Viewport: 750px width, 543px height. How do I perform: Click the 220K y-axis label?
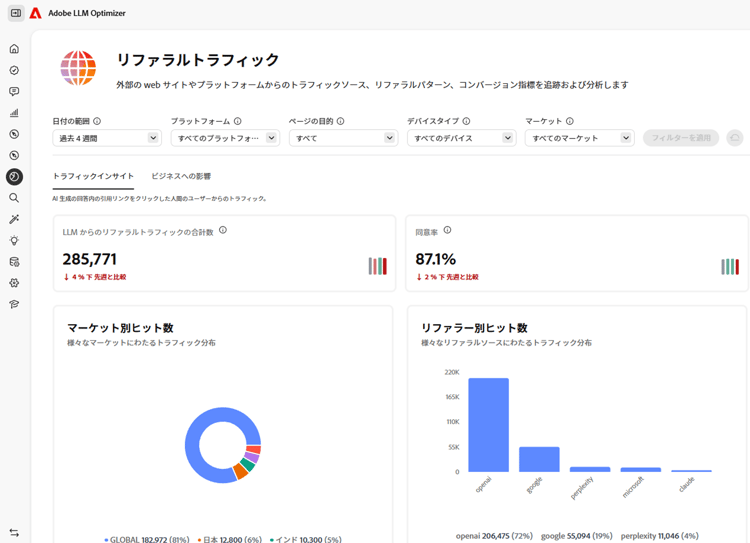pos(452,372)
